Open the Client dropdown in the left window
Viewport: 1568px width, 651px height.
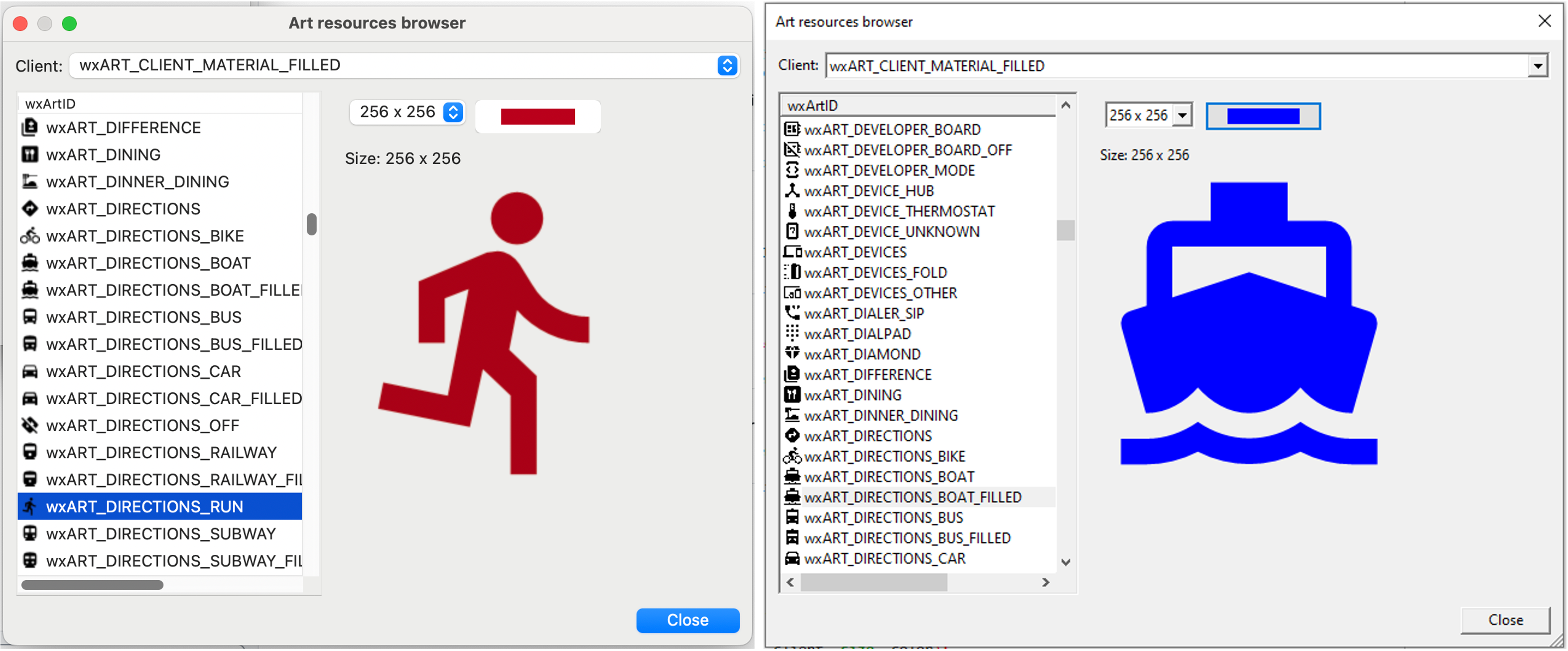click(x=726, y=65)
